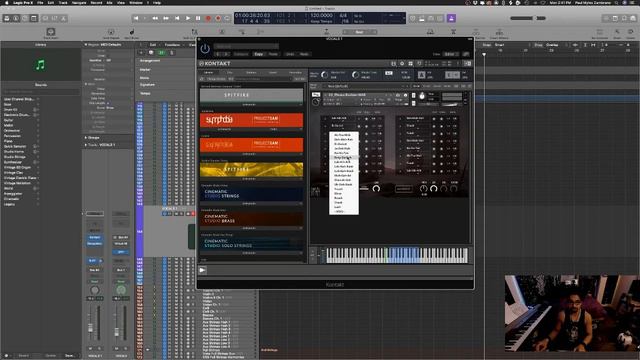
Task: Toggle Ext sync button in Kontakt master
Action: 389,73
